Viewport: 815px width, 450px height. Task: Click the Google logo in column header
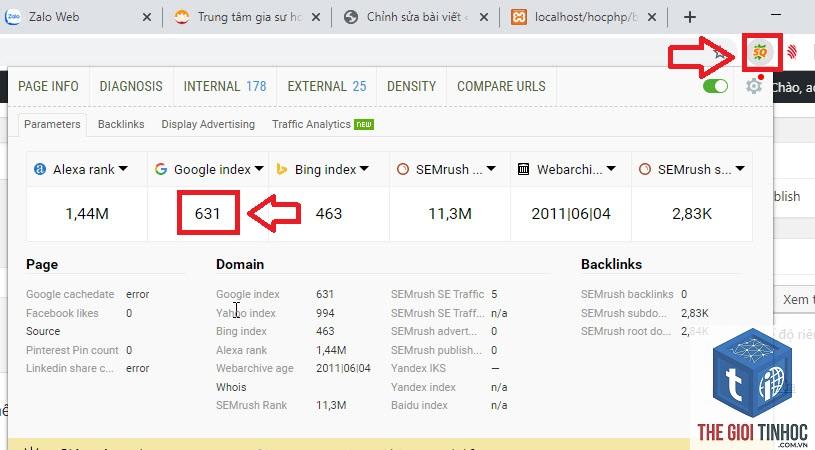[161, 169]
